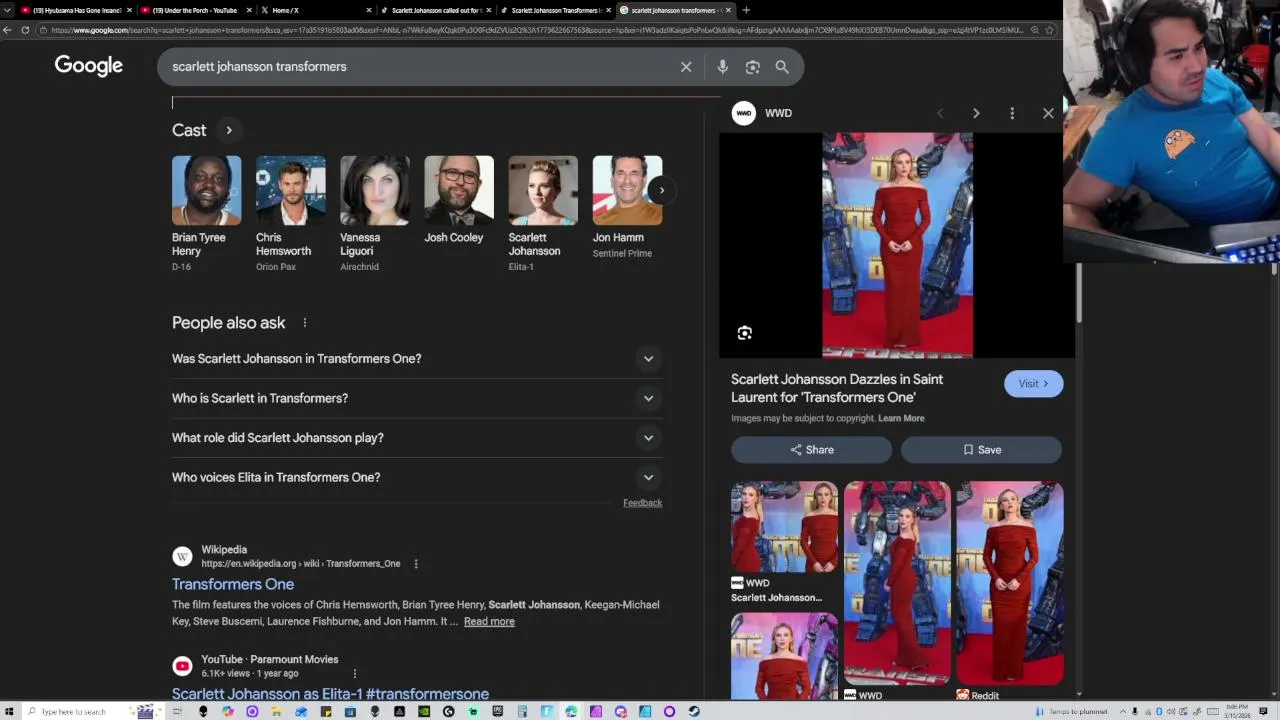Open search by image camera icon
Screen dimensions: 1280x720
tap(752, 67)
